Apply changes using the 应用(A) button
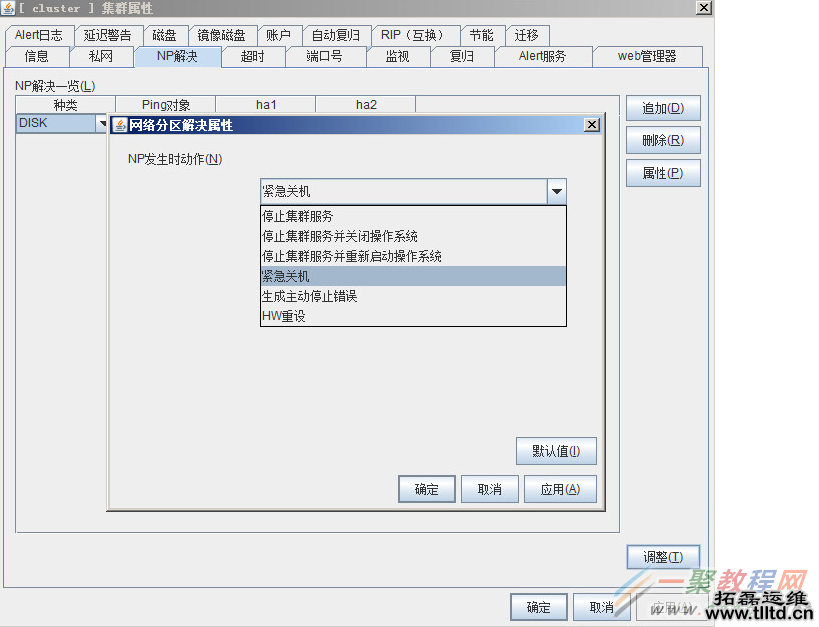This screenshot has width=819, height=627. pyautogui.click(x=560, y=488)
